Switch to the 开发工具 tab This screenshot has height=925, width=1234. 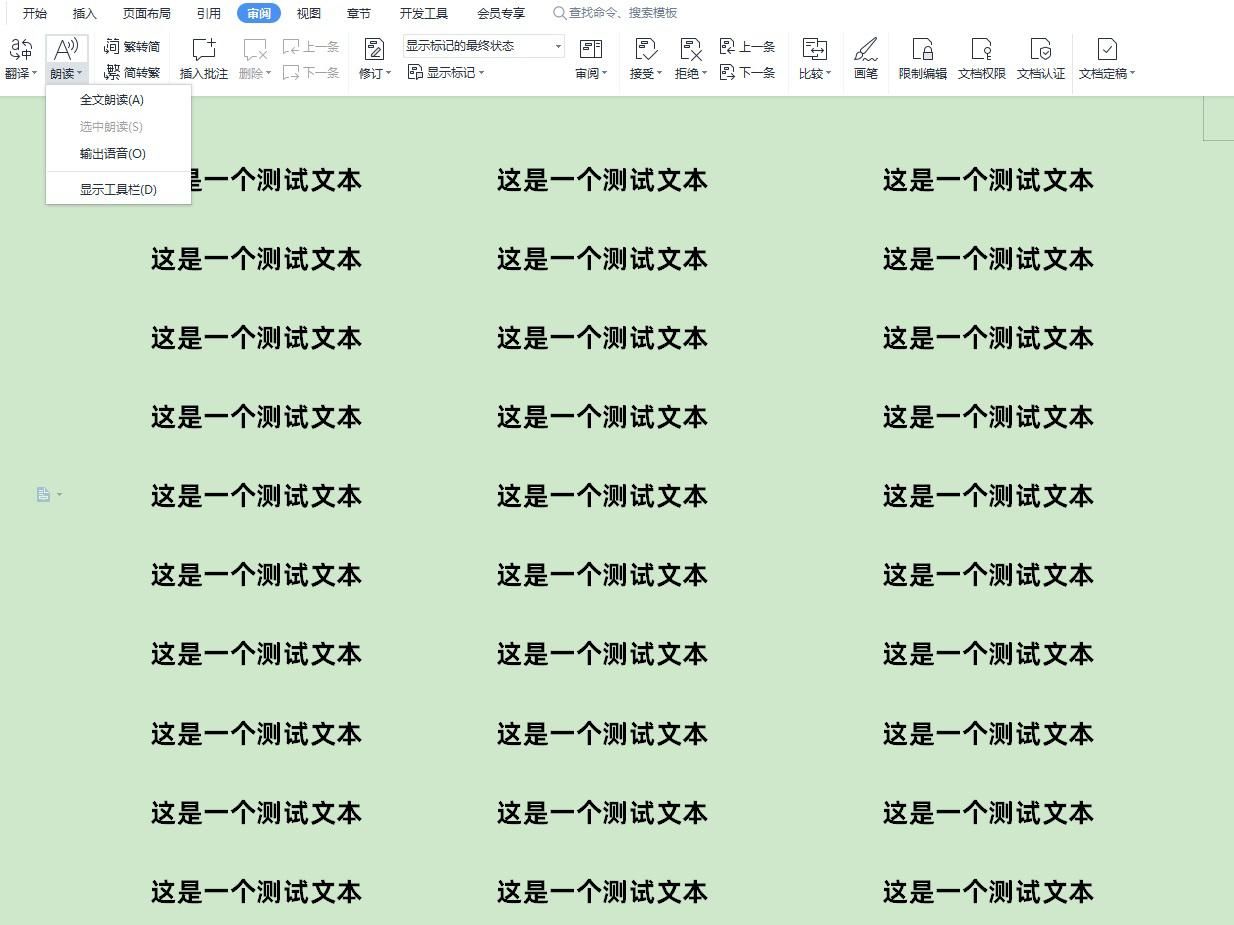pyautogui.click(x=424, y=14)
